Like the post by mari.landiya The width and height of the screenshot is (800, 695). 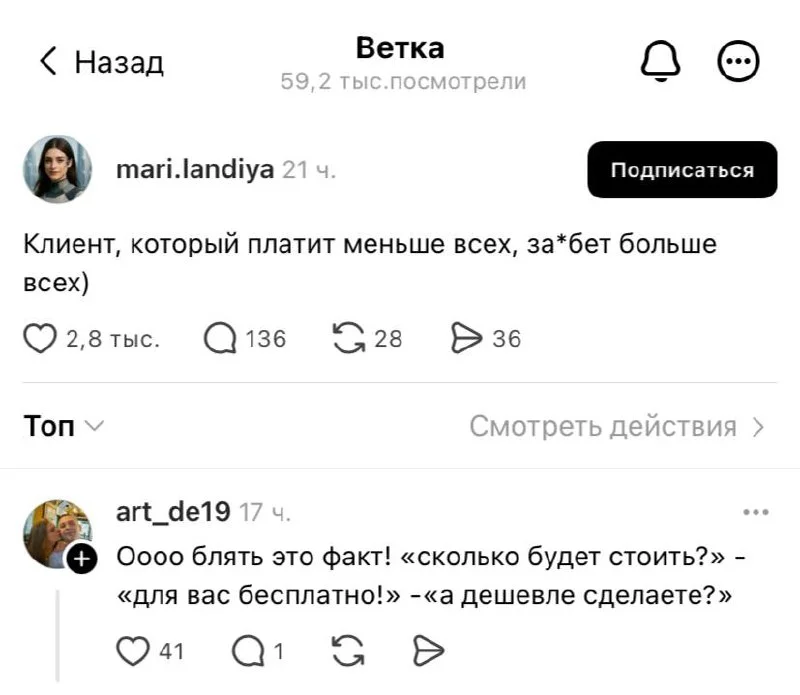(x=40, y=338)
